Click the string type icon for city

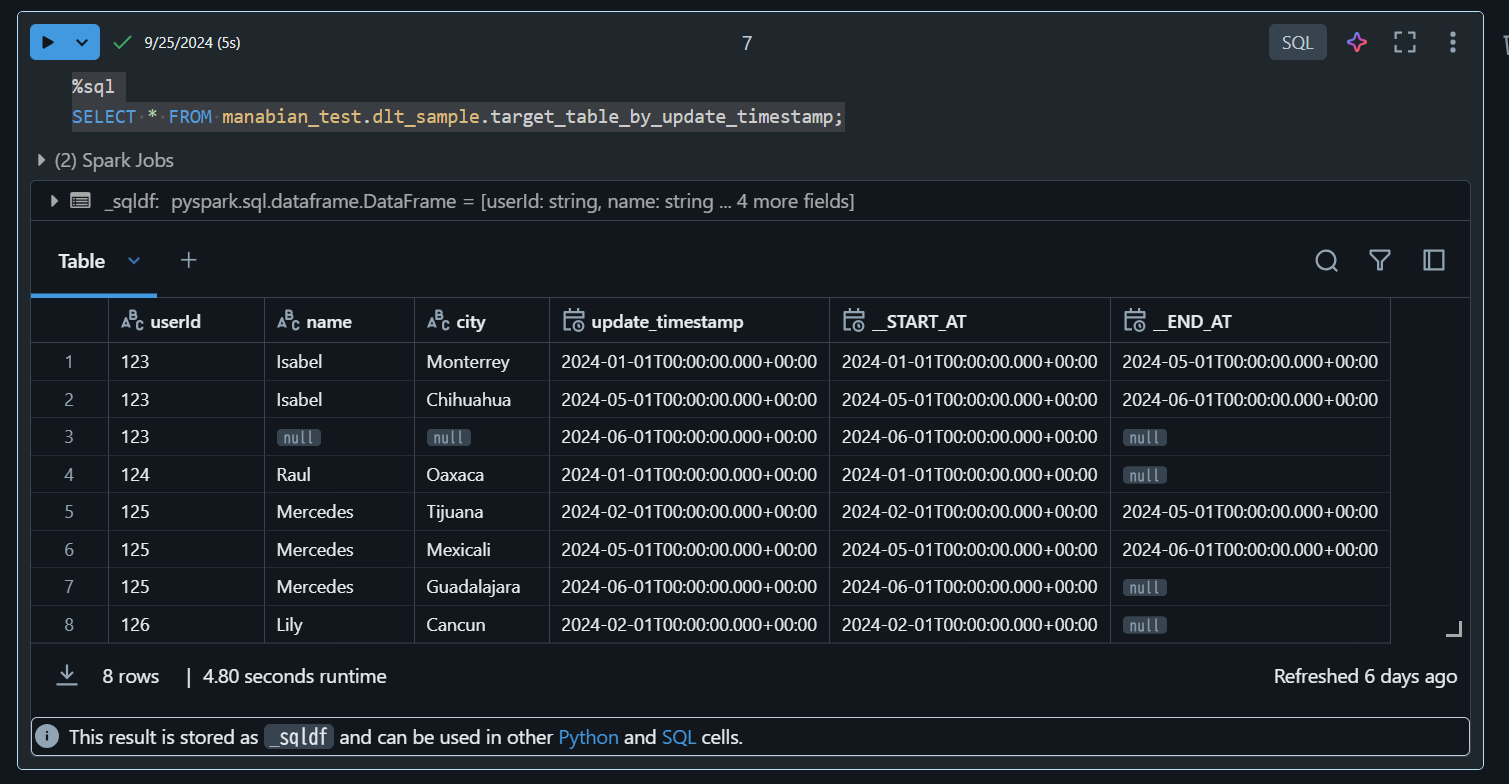438,320
